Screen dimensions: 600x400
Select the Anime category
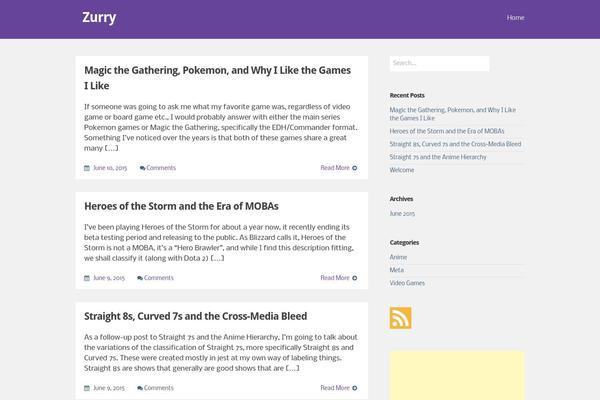(398, 257)
